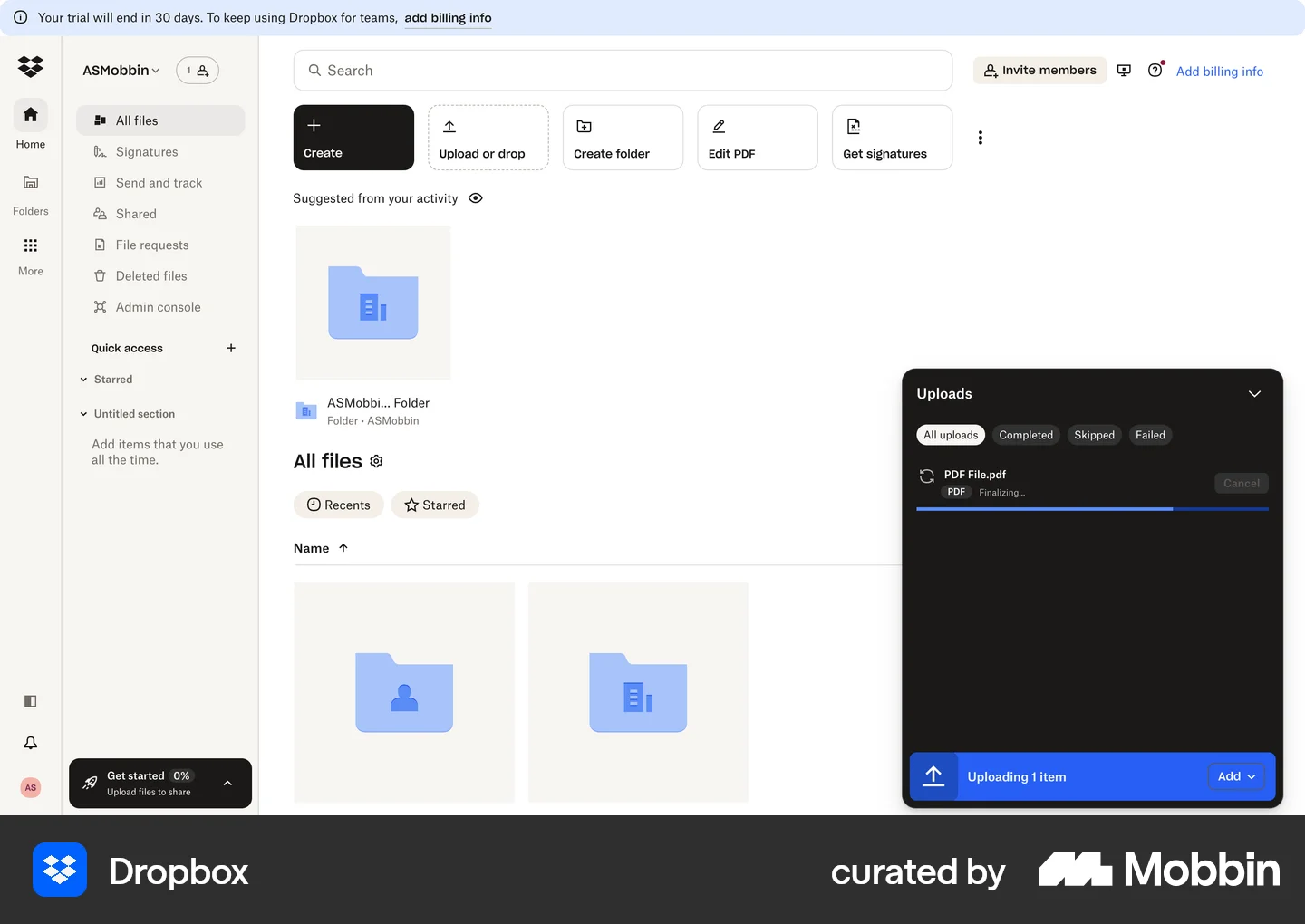Open the More apps grid icon
The image size is (1305, 924).
coord(31,245)
